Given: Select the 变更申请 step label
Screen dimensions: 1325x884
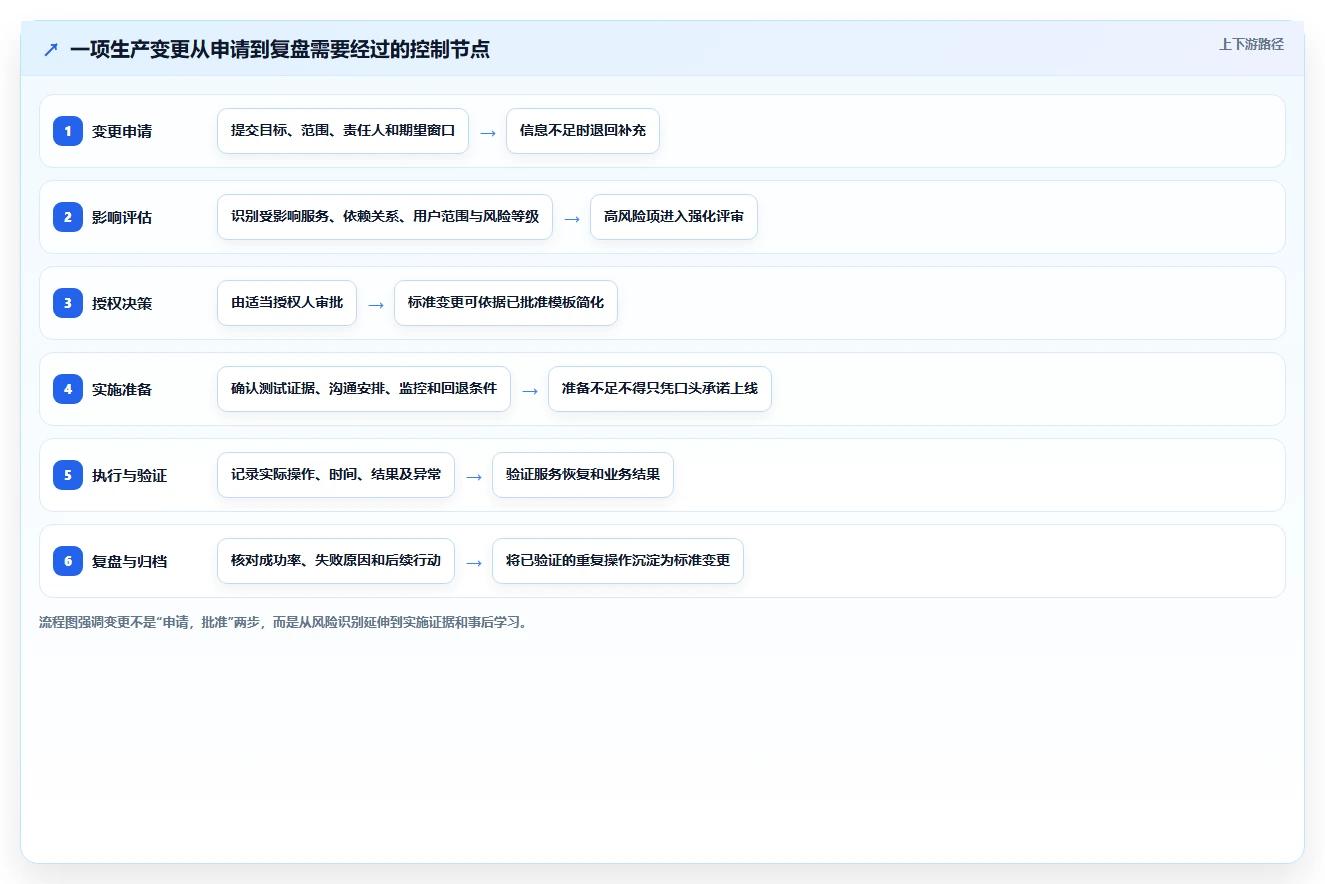Looking at the screenshot, I should [x=122, y=131].
